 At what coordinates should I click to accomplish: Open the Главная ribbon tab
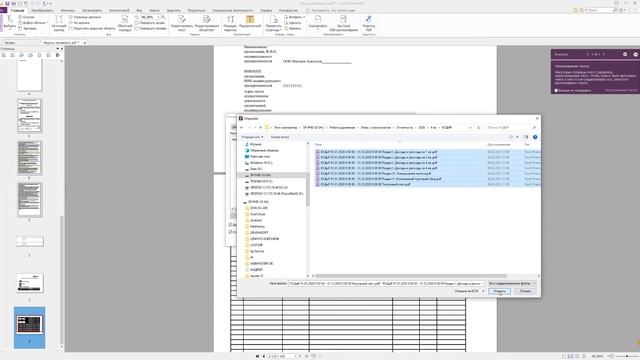[17, 10]
